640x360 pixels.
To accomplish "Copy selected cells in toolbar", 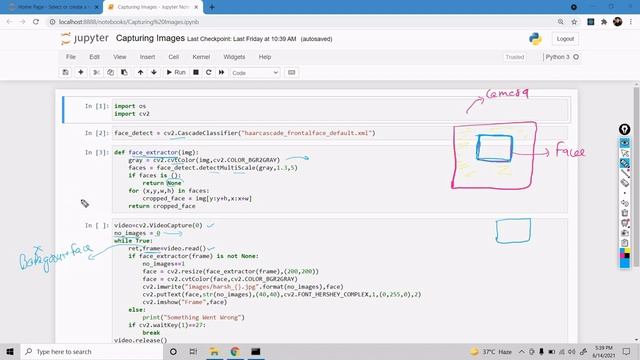I will 110,72.
